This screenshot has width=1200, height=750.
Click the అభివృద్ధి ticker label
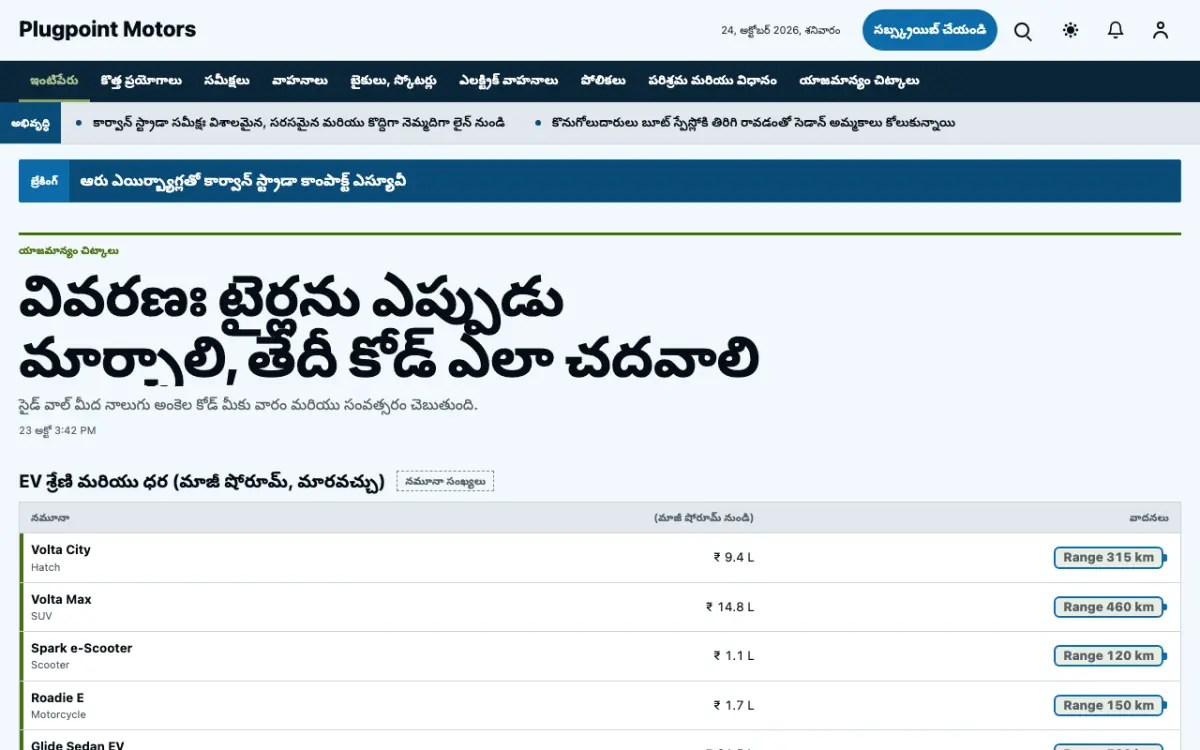click(32, 123)
